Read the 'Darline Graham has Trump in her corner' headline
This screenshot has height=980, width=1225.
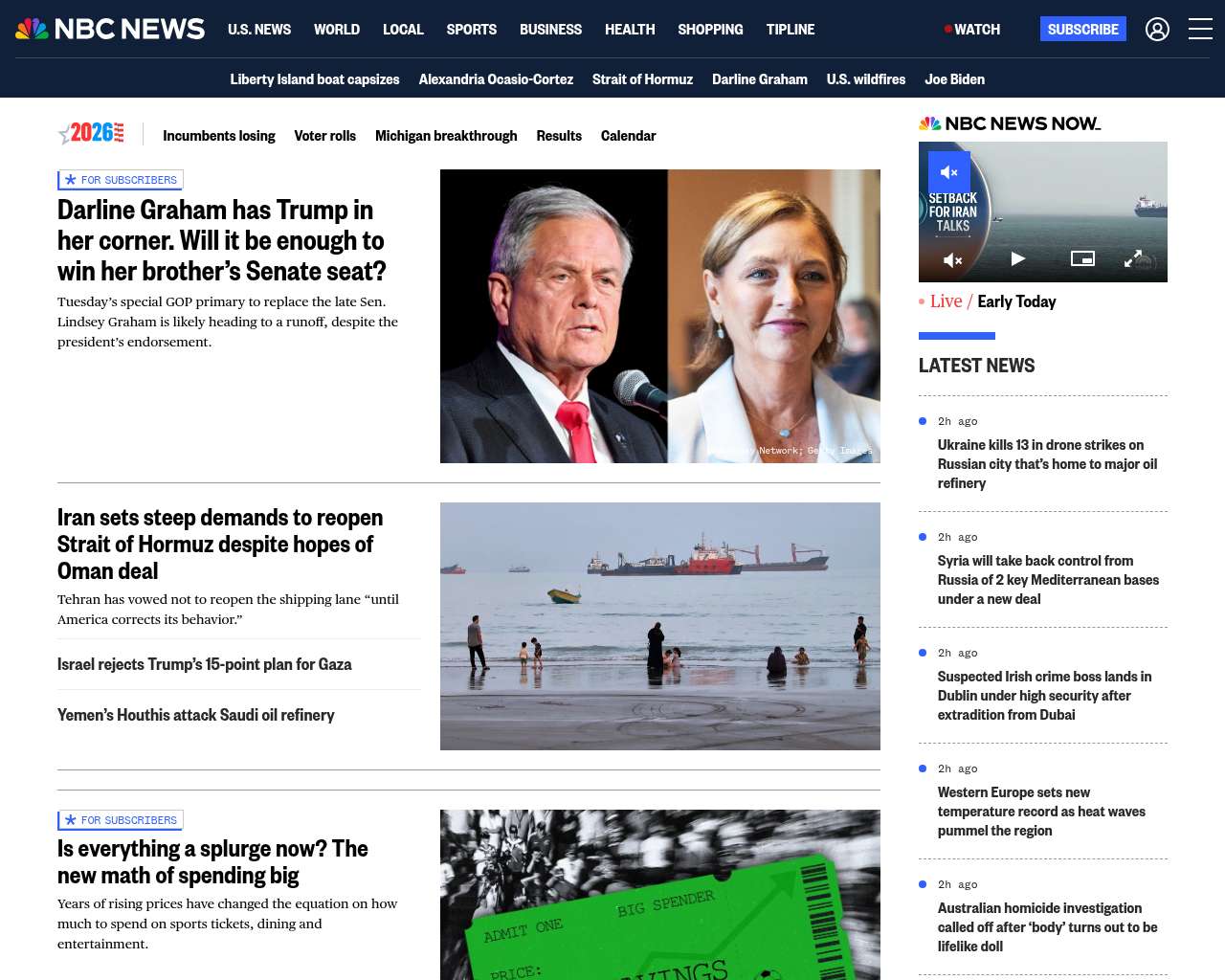click(222, 240)
